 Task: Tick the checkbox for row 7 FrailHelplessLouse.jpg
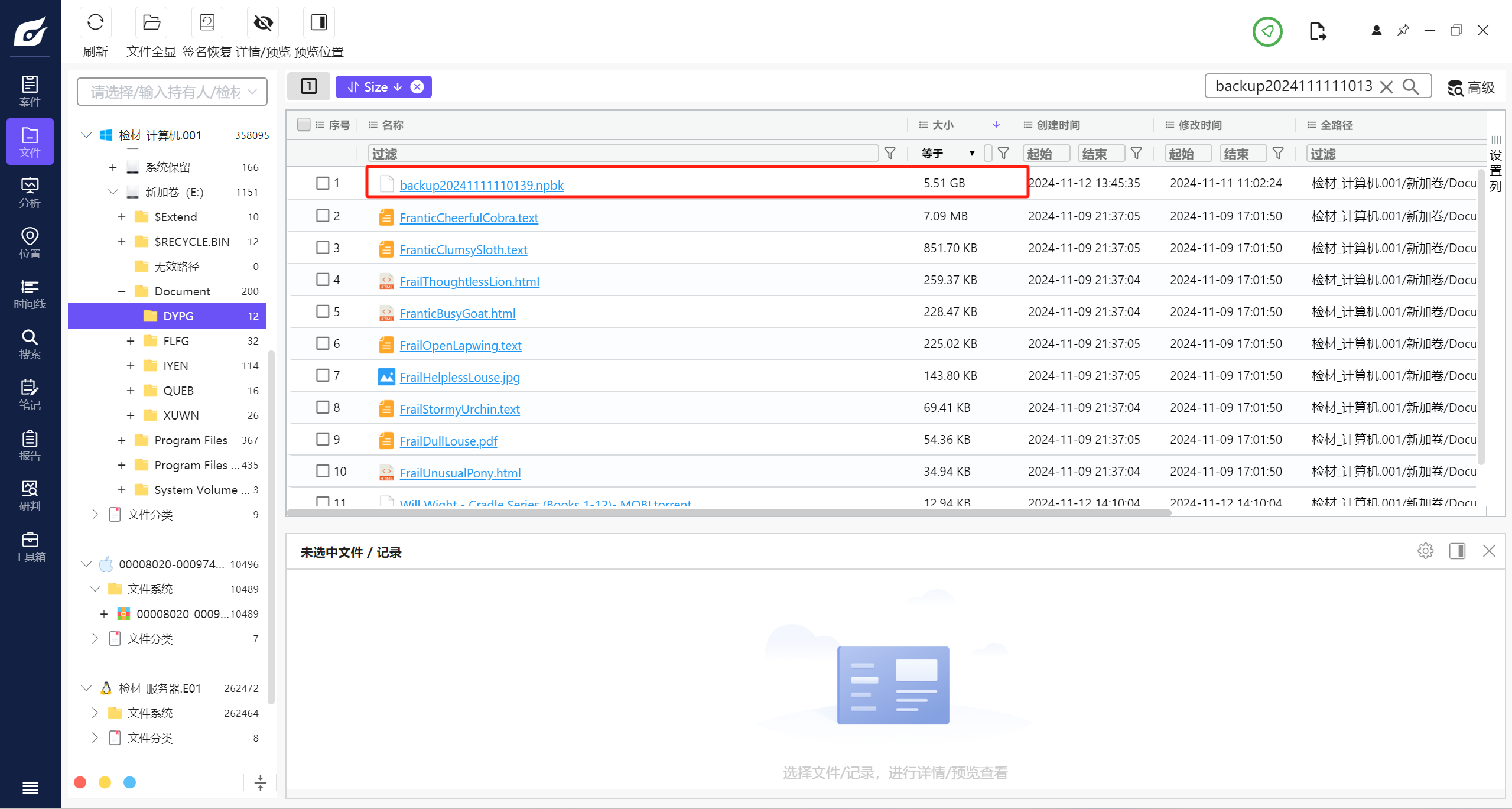click(x=323, y=375)
